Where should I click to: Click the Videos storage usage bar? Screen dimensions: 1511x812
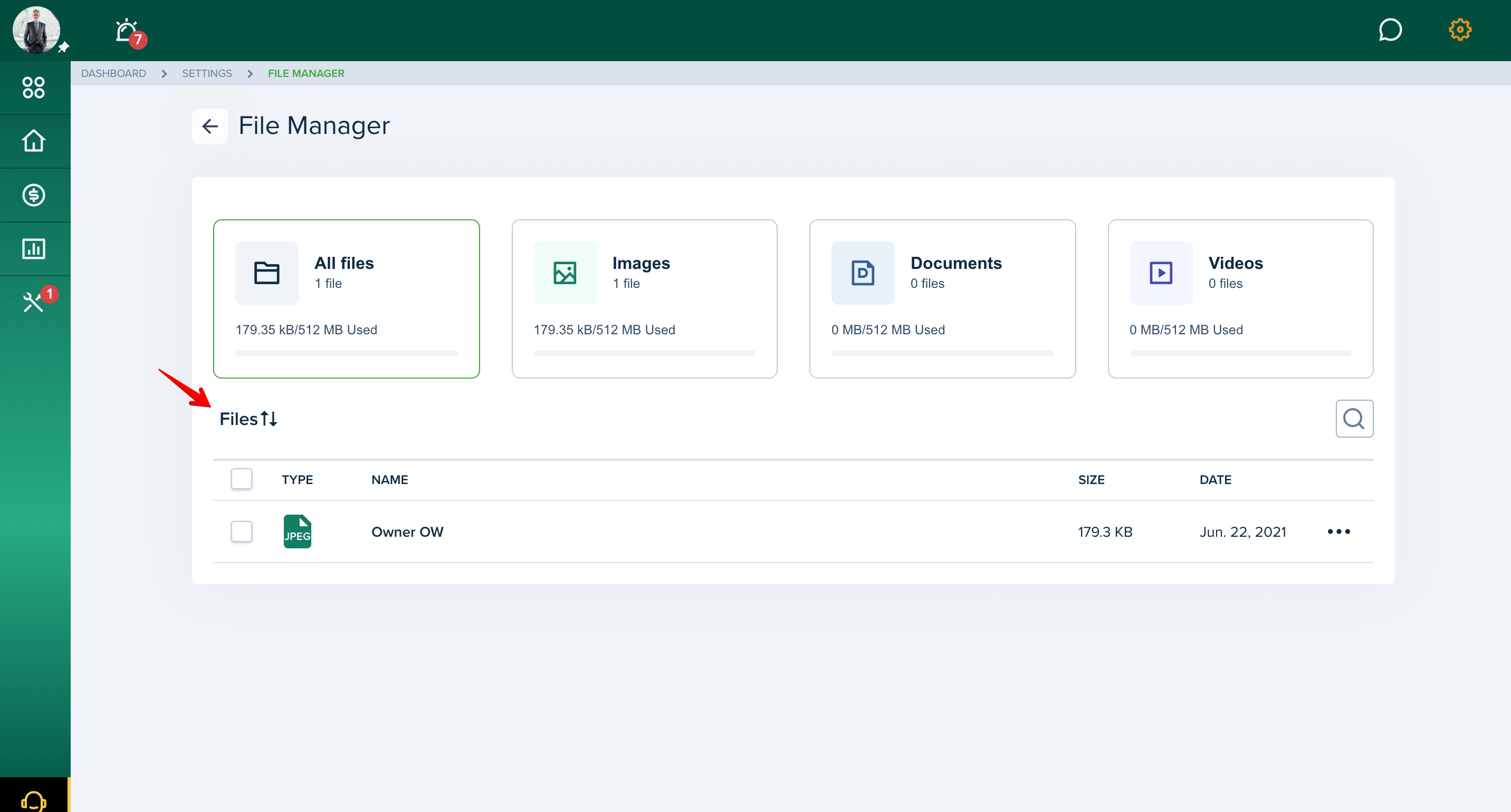tap(1240, 353)
